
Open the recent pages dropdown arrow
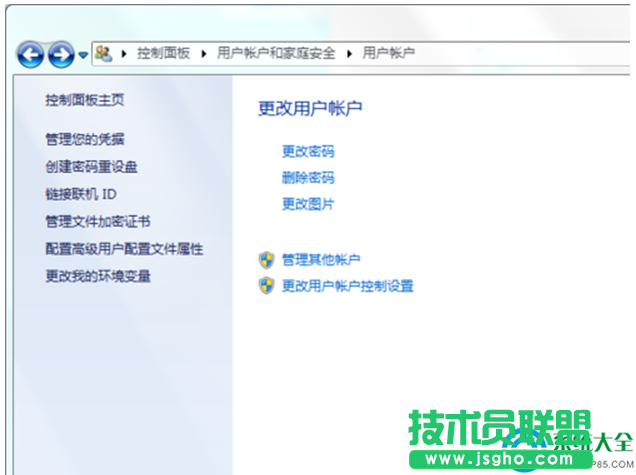point(83,55)
